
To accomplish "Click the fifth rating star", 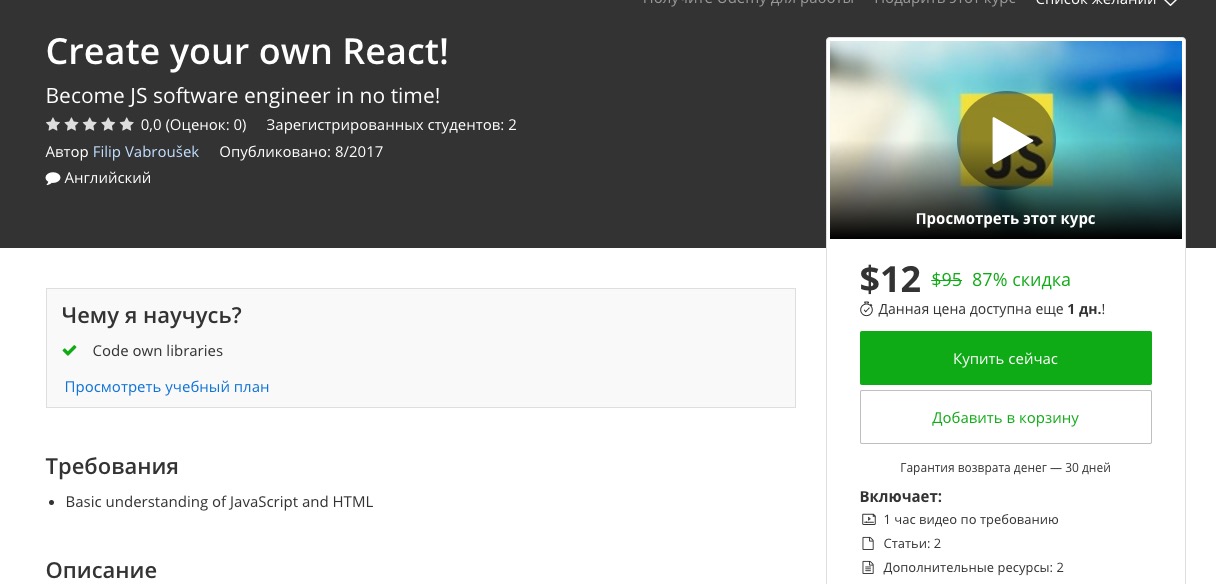I will coord(126,125).
